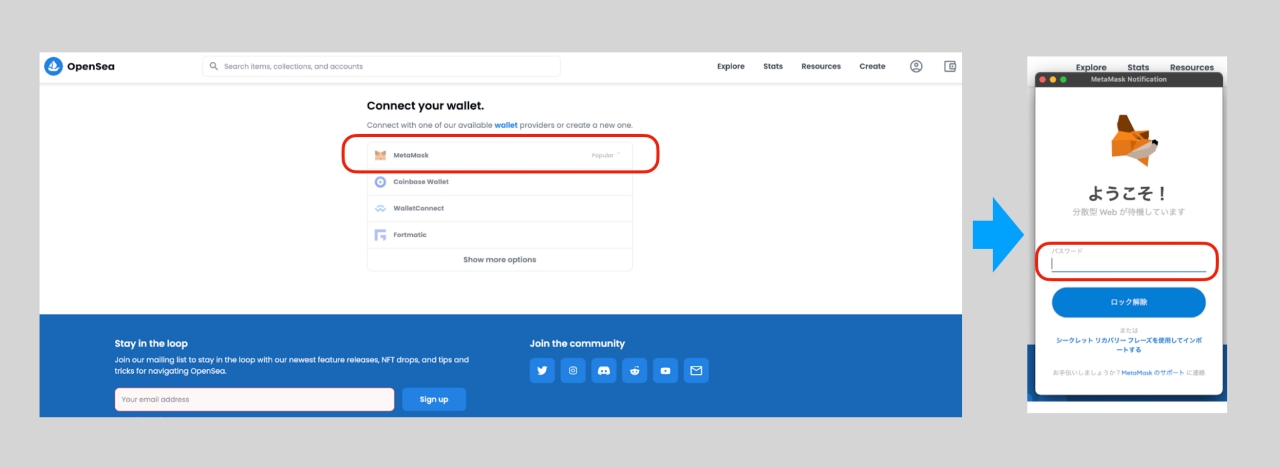Open Stats menu in OpenSea header
This screenshot has height=467, width=1280.
773,66
